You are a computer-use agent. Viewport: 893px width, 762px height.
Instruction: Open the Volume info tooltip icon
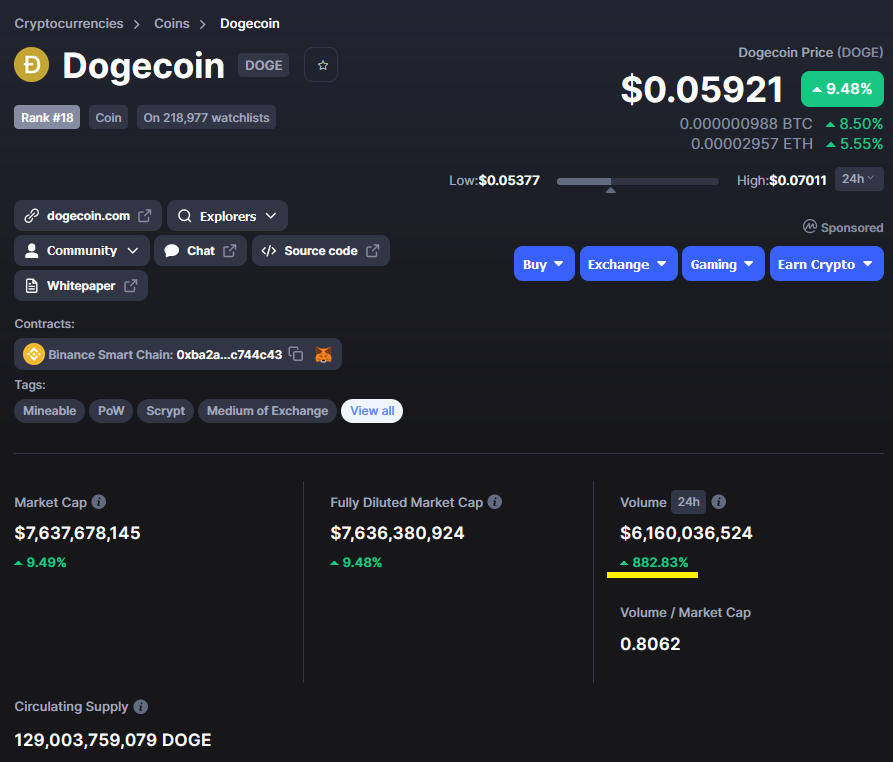click(x=719, y=502)
